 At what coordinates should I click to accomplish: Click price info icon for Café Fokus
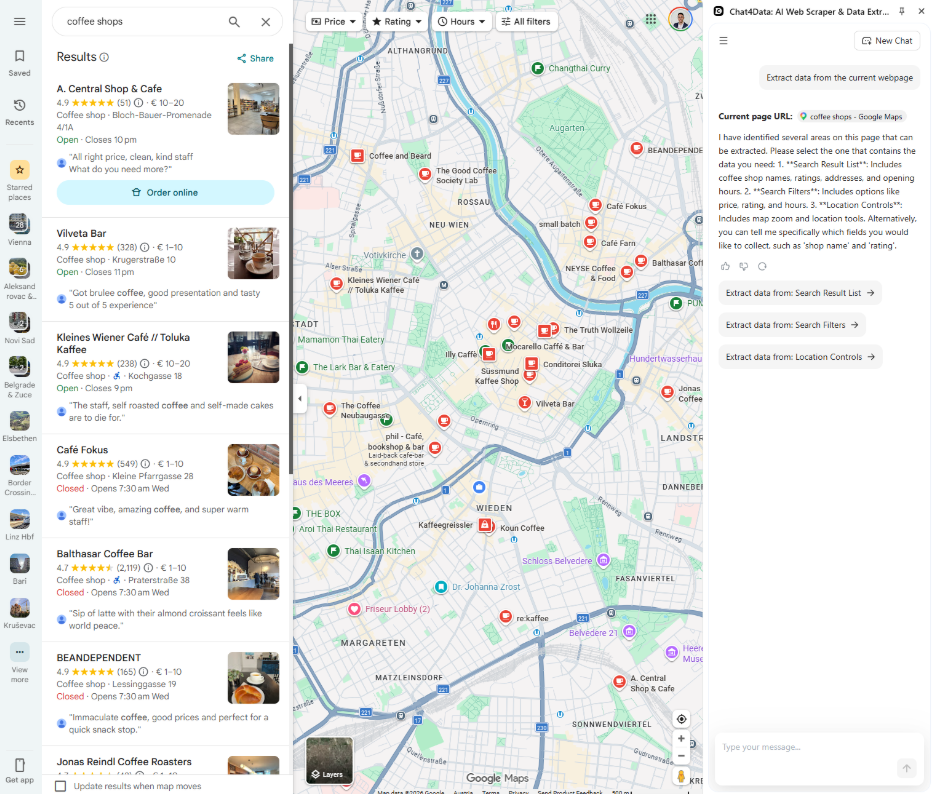coord(145,464)
